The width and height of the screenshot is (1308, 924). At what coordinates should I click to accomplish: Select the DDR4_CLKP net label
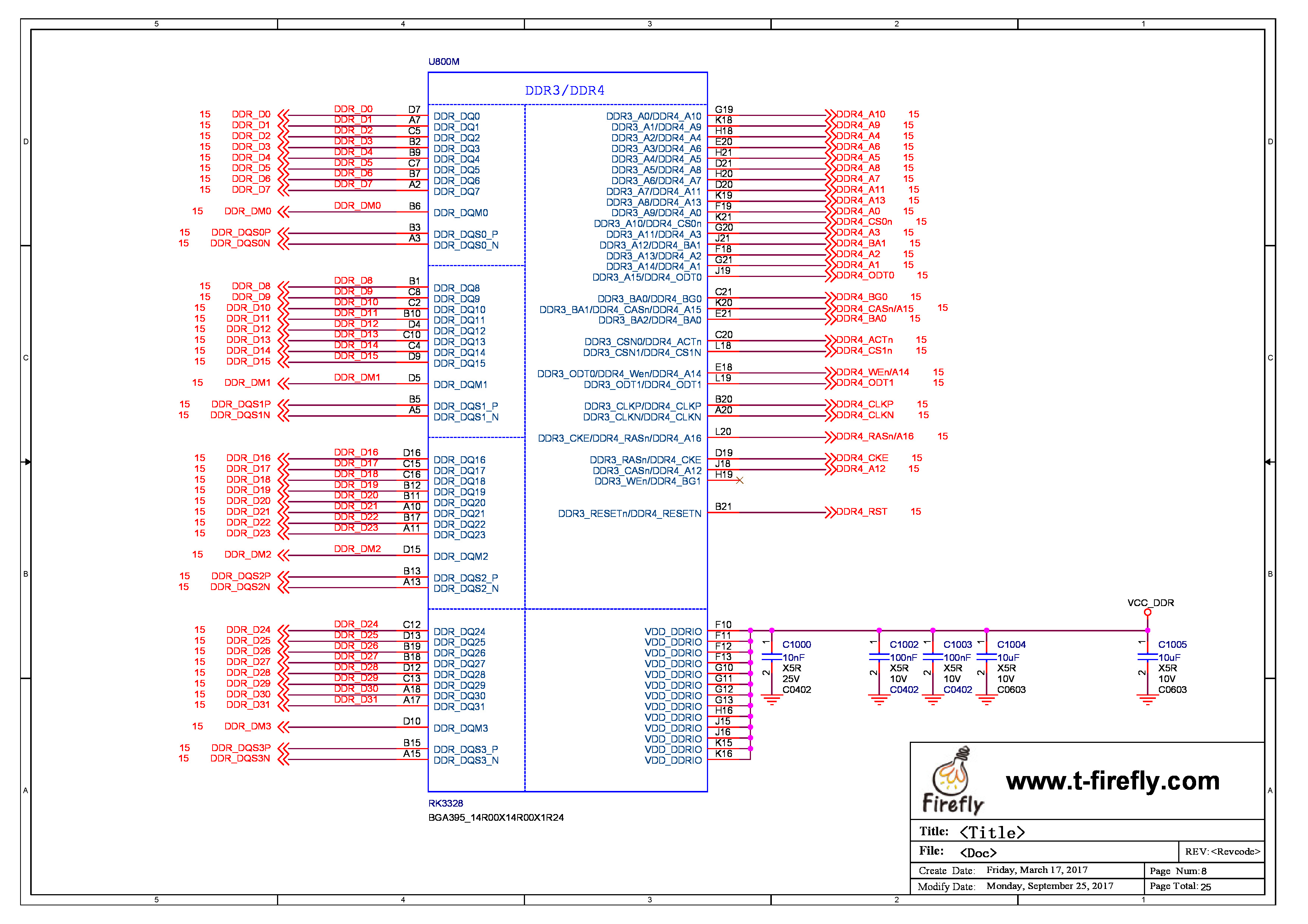point(864,404)
